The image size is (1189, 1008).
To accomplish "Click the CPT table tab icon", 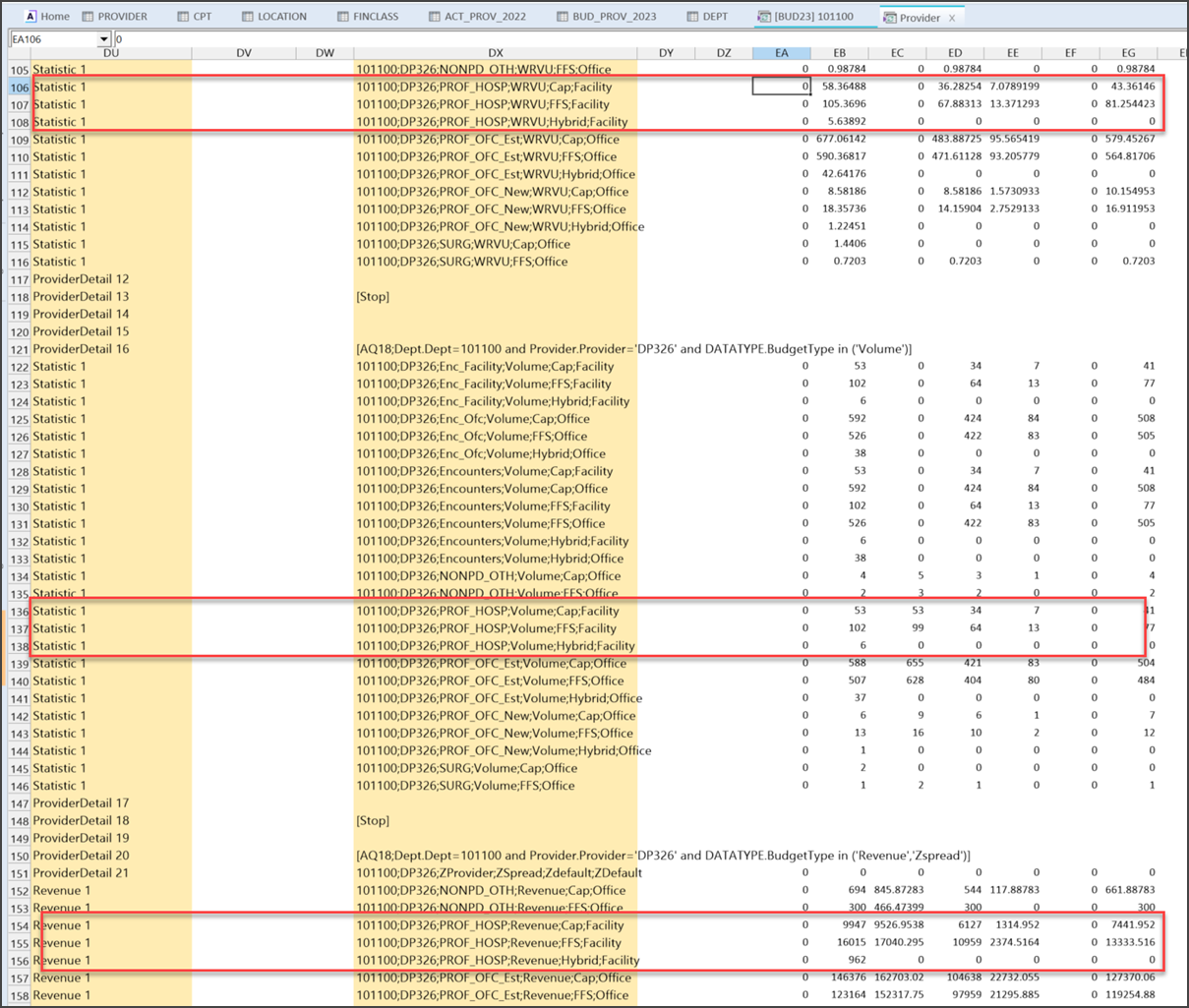I will tap(183, 17).
